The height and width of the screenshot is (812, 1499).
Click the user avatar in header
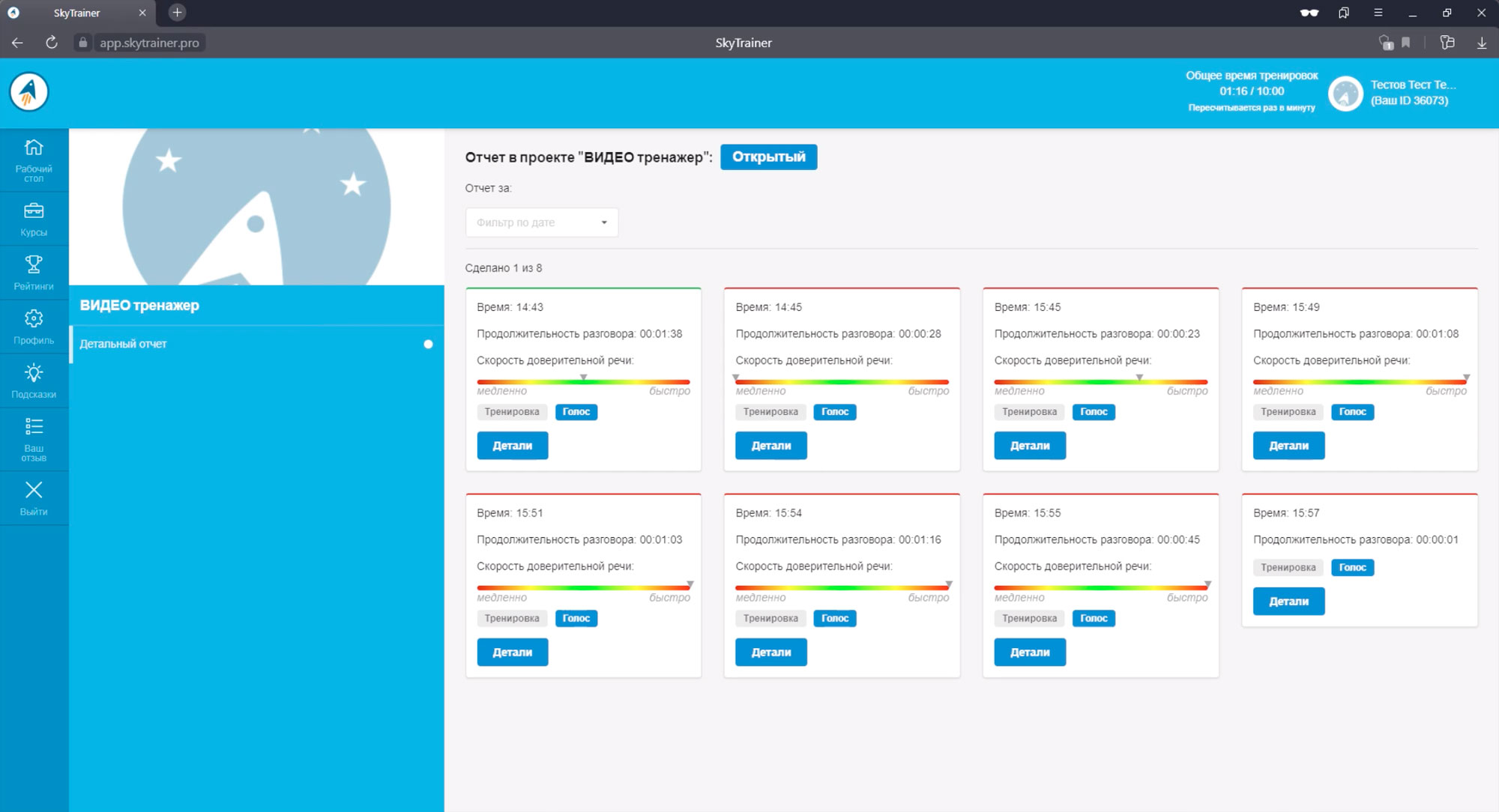coord(1345,94)
